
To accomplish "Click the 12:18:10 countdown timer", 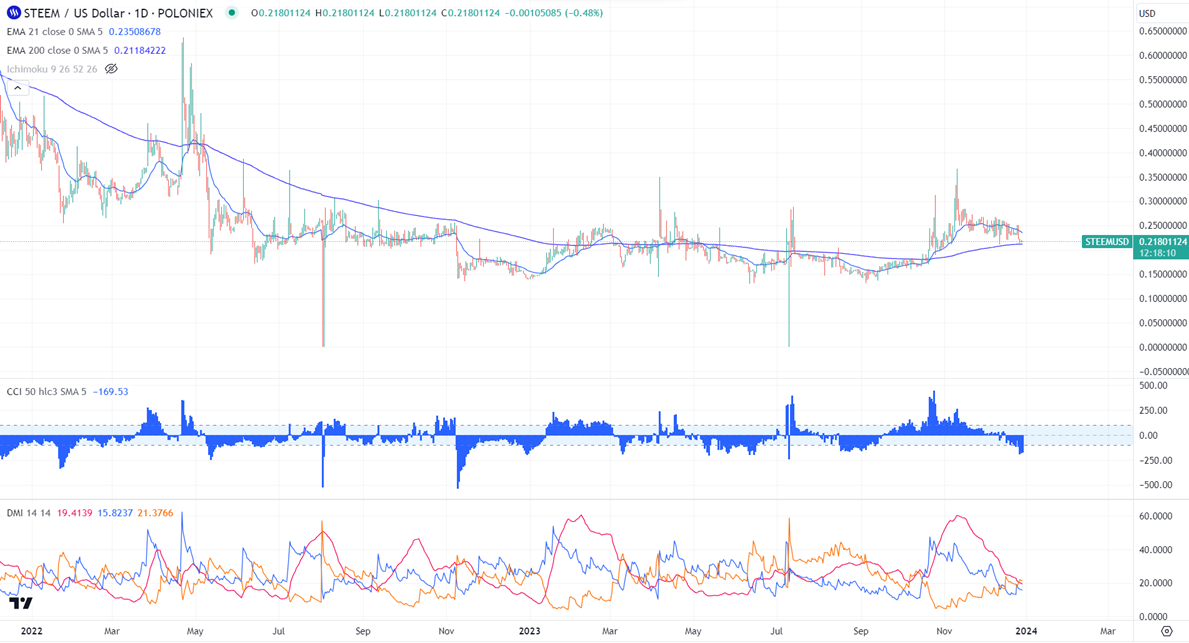I will tap(1157, 253).
